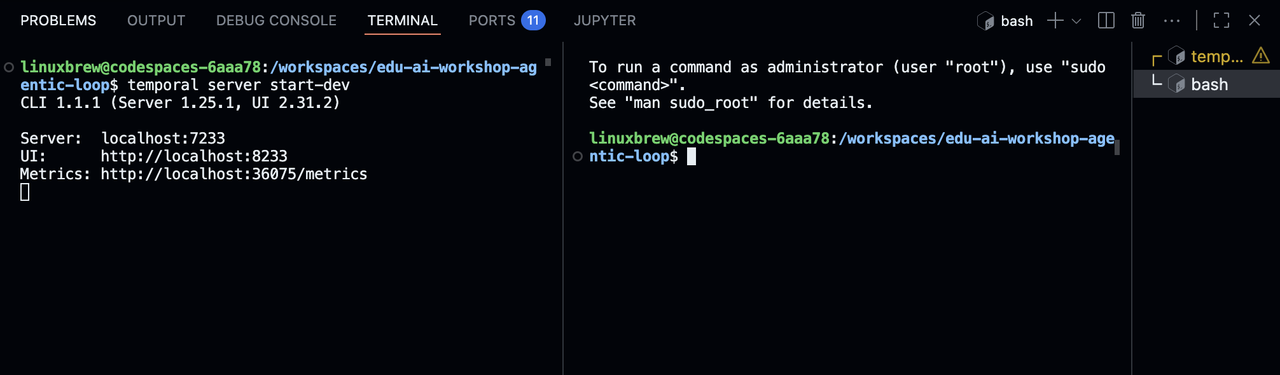Viewport: 1280px width, 375px height.
Task: Open the UI link http://localhost:8233
Action: pos(194,156)
